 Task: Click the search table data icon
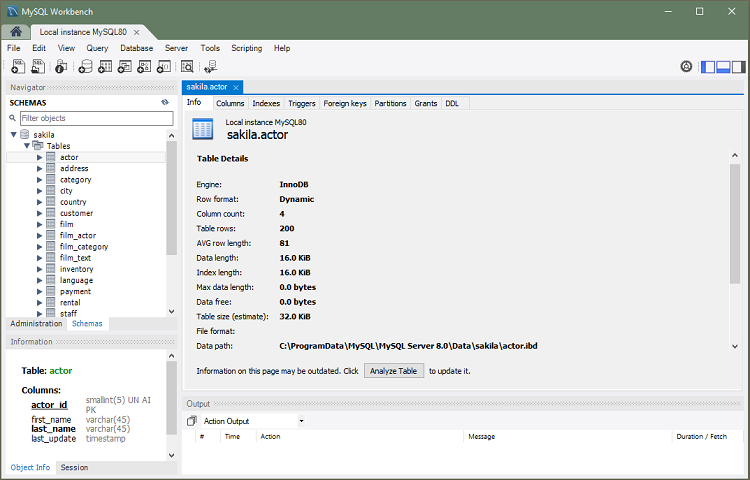click(186, 67)
